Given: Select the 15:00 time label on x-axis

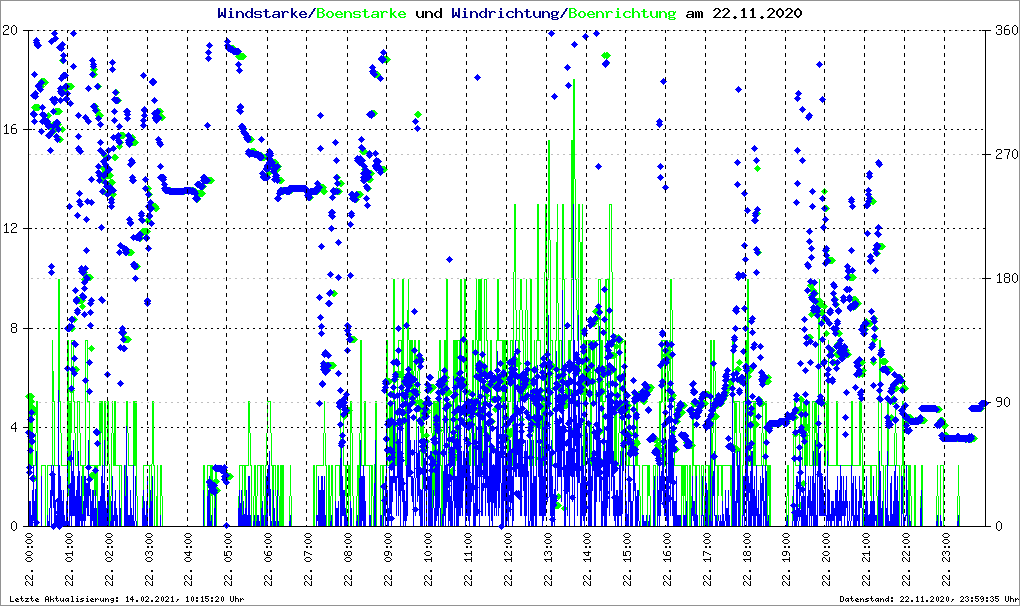Looking at the screenshot, I should coord(627,564).
